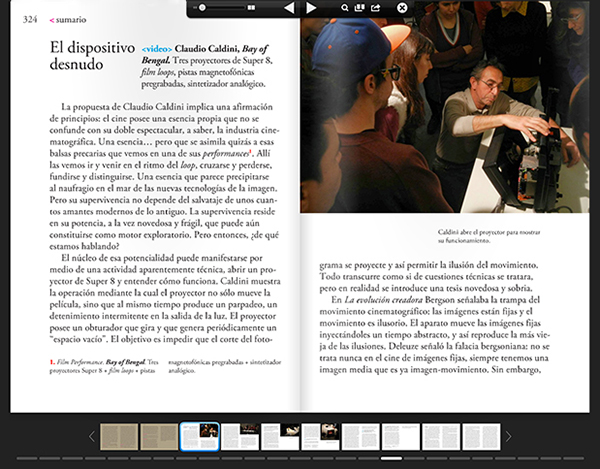The height and width of the screenshot is (469, 600).
Task: Open the first beige thumbnail spread
Action: pos(119,436)
